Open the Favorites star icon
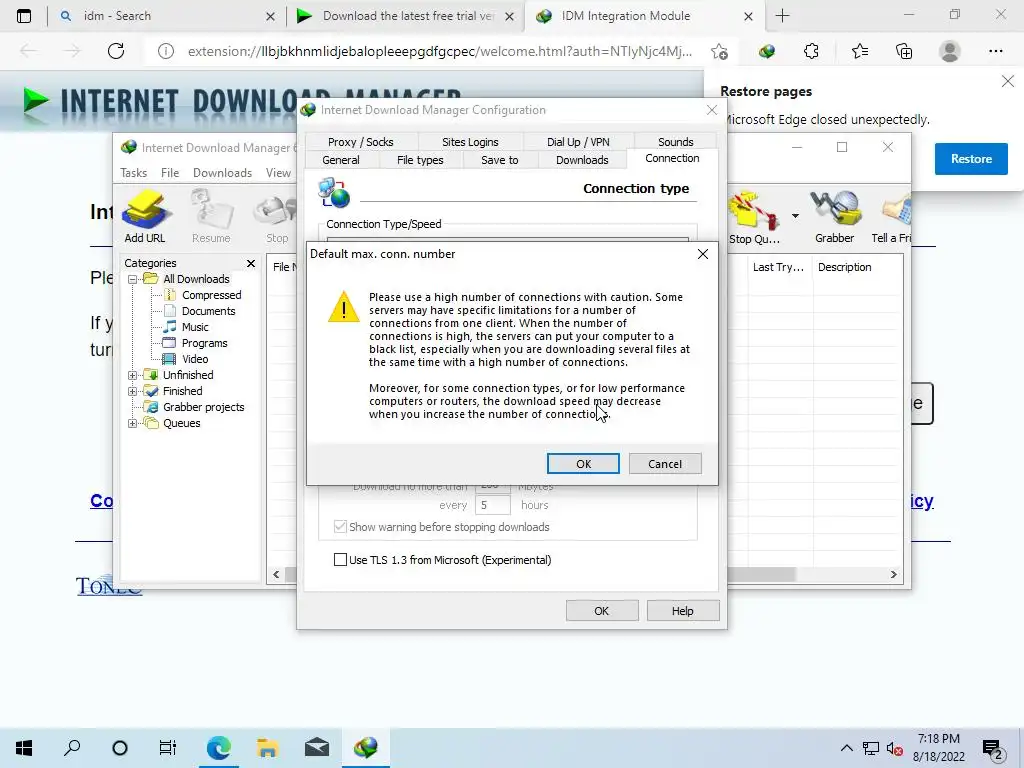This screenshot has height=768, width=1024. pos(859,51)
